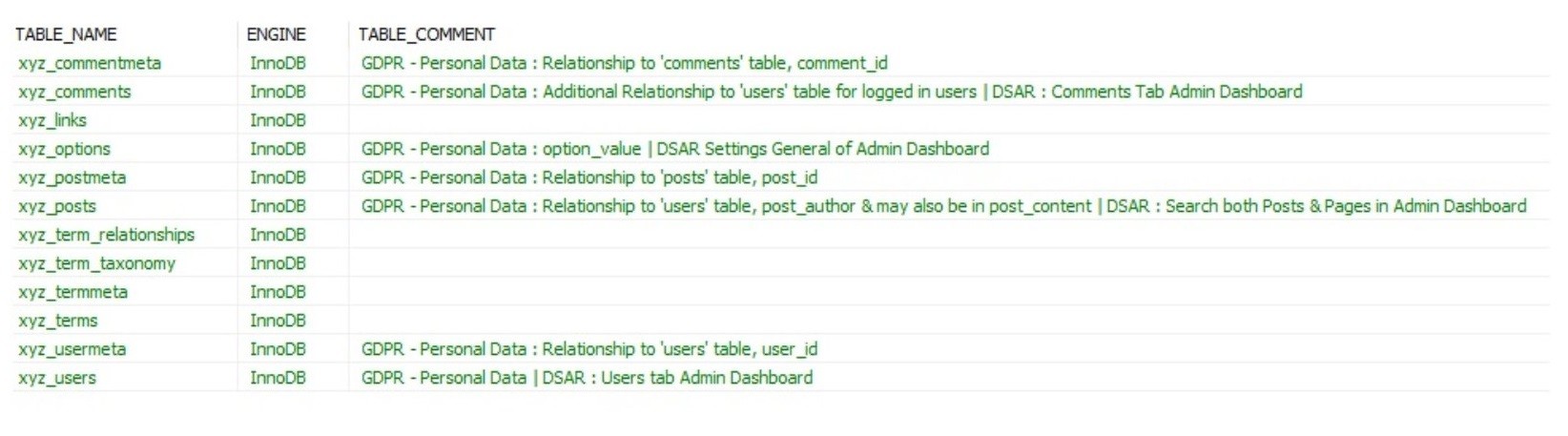Viewport: 1568px width, 436px height.
Task: Click the xyz_links table name
Action: (52, 120)
